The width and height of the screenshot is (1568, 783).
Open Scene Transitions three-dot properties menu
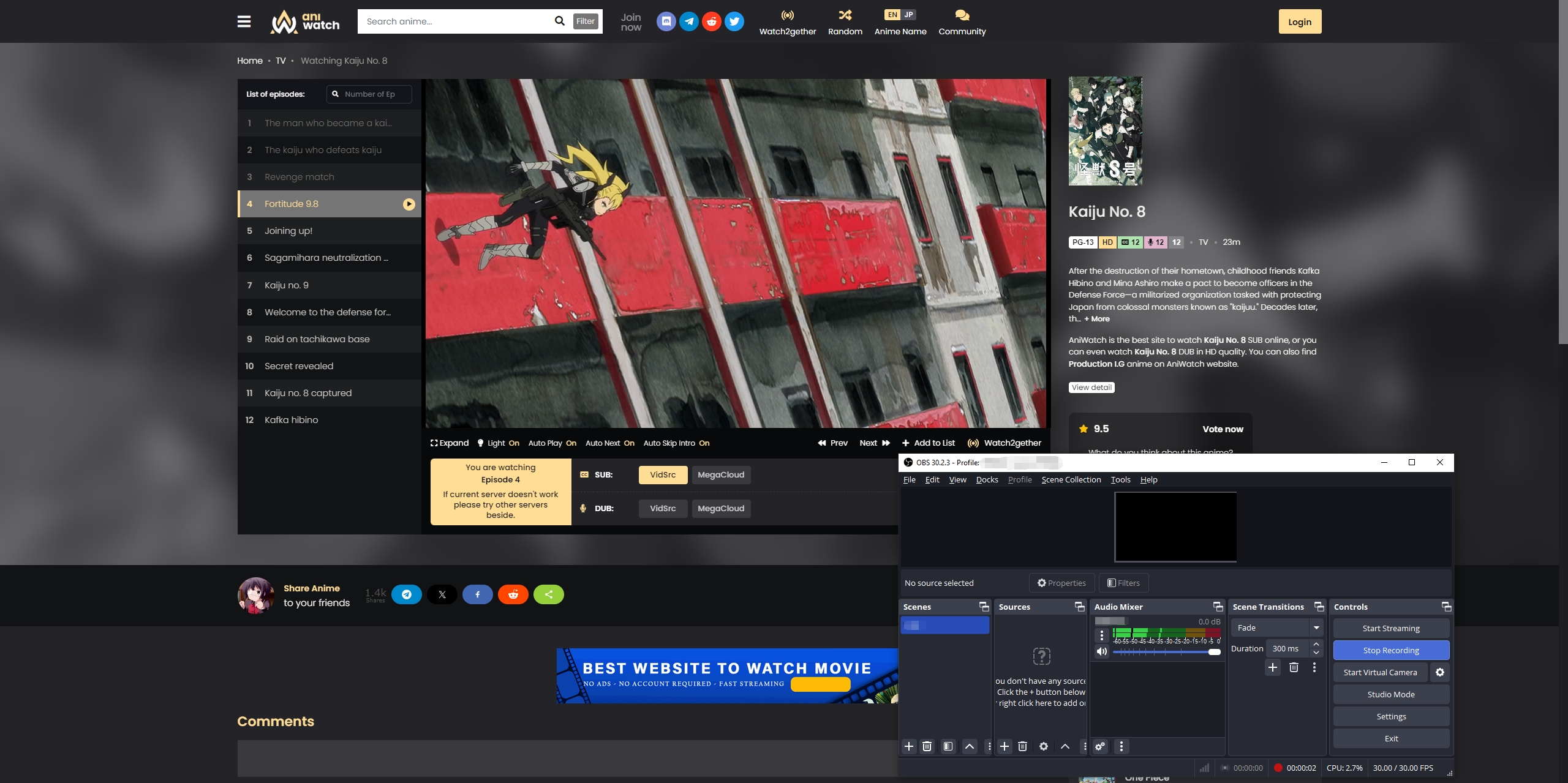[x=1314, y=667]
